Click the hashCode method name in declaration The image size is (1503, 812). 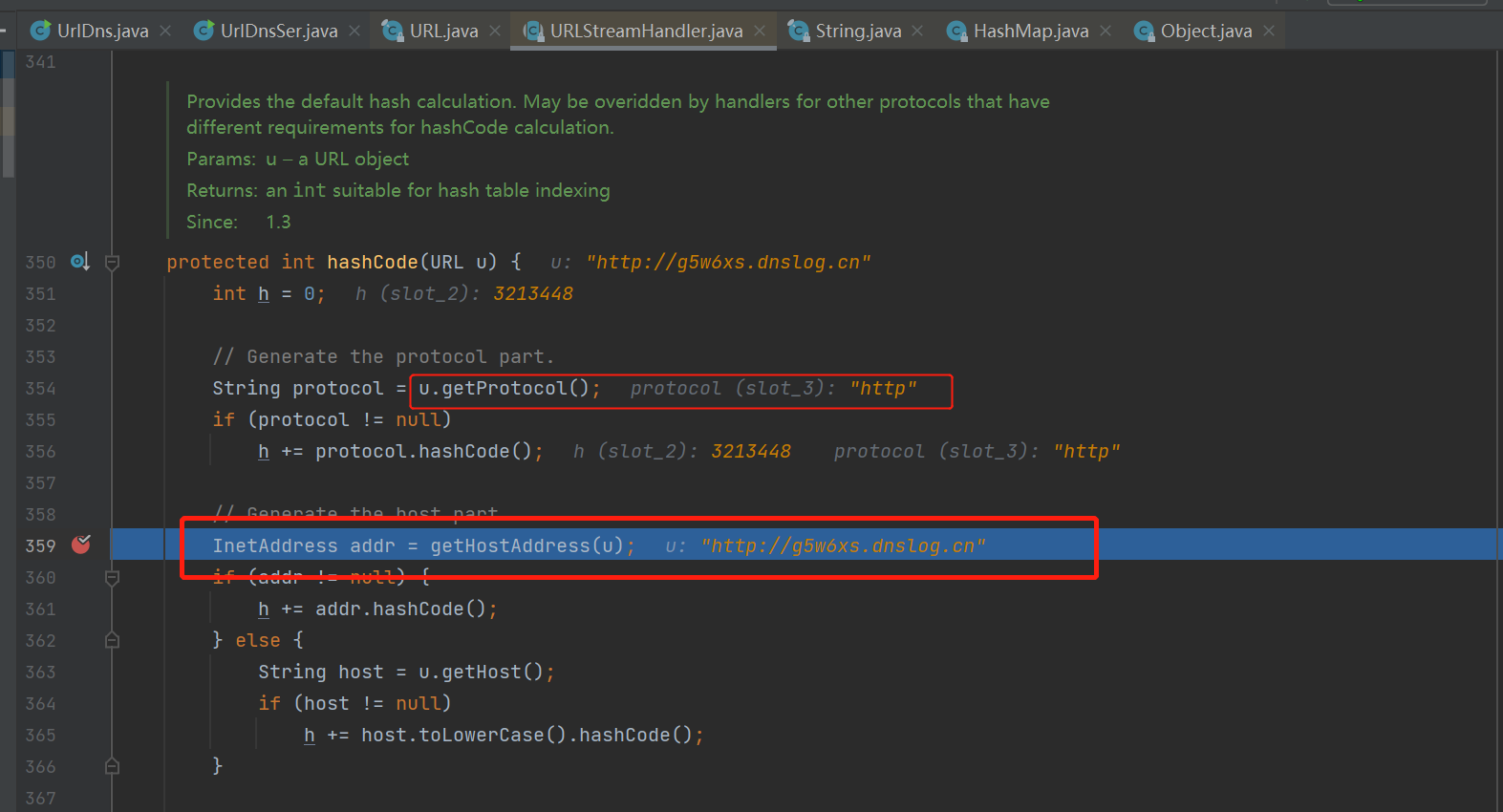point(373,262)
